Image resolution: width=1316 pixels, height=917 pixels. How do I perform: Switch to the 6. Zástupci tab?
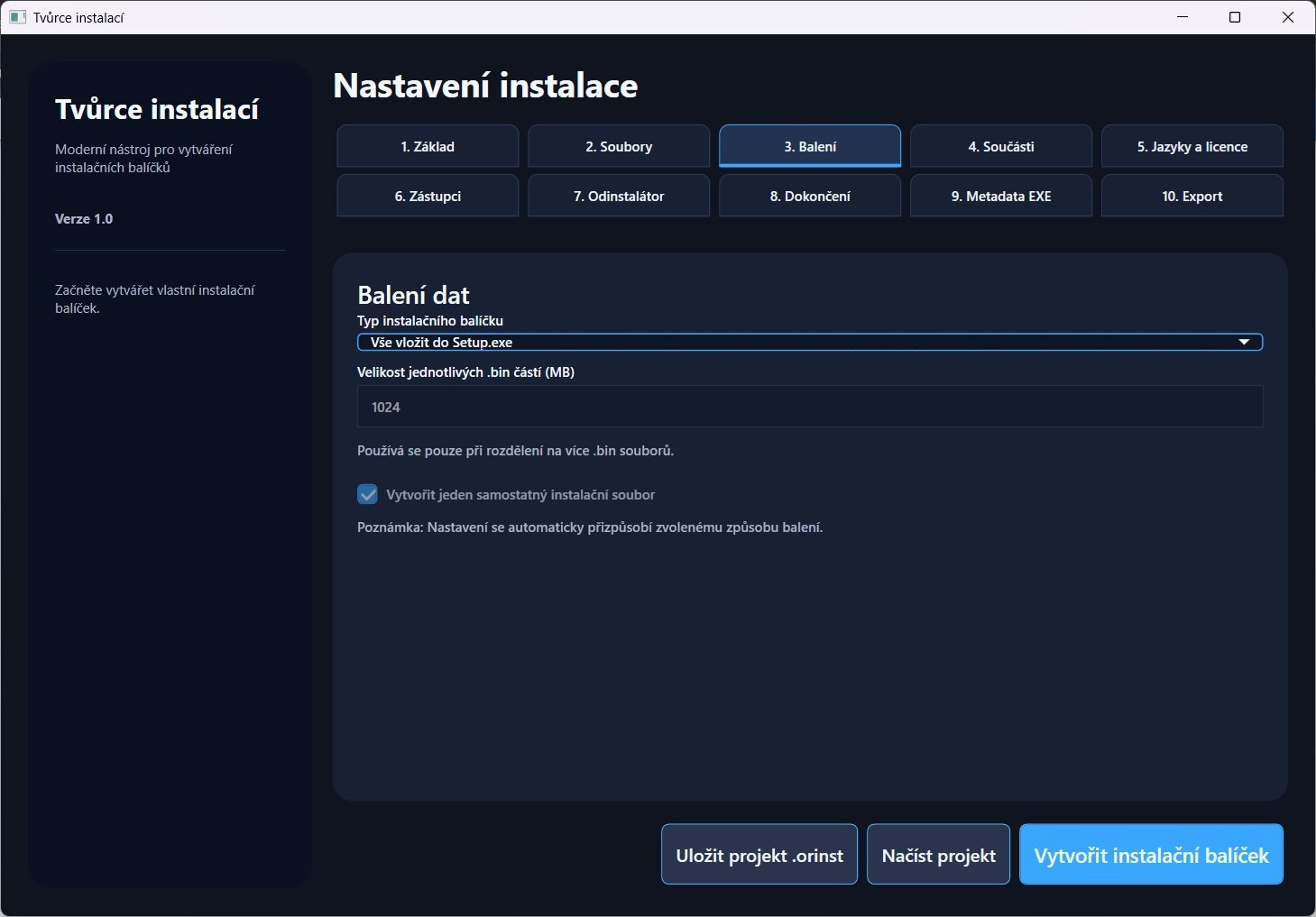point(428,196)
